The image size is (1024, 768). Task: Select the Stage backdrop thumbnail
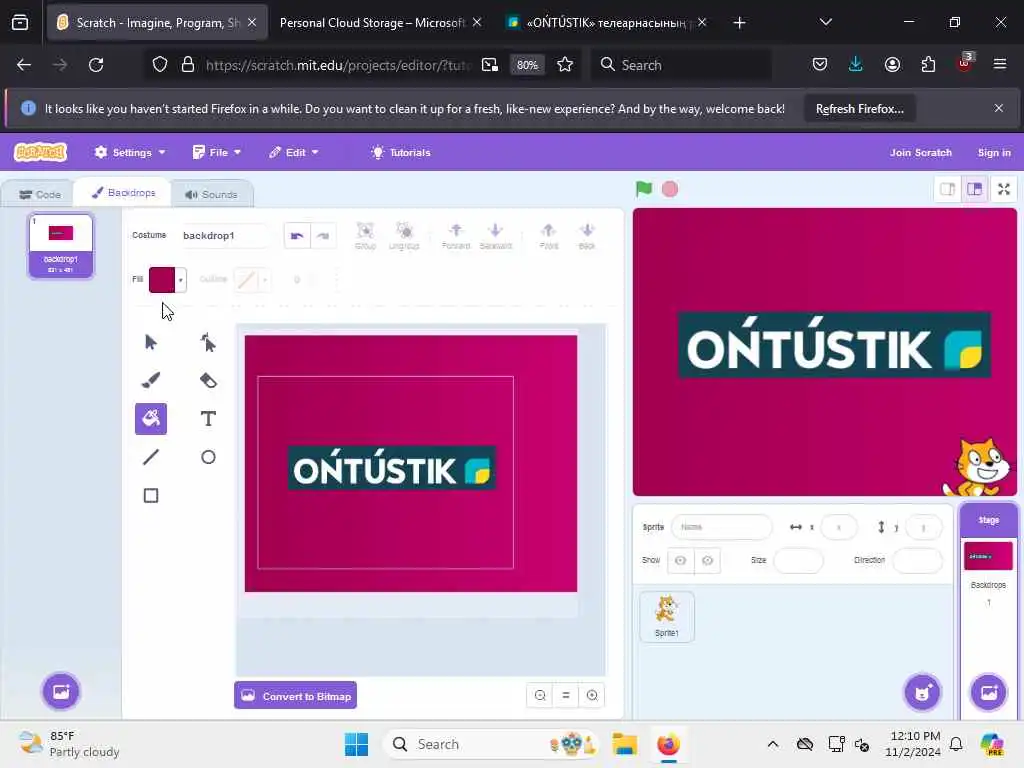(988, 556)
